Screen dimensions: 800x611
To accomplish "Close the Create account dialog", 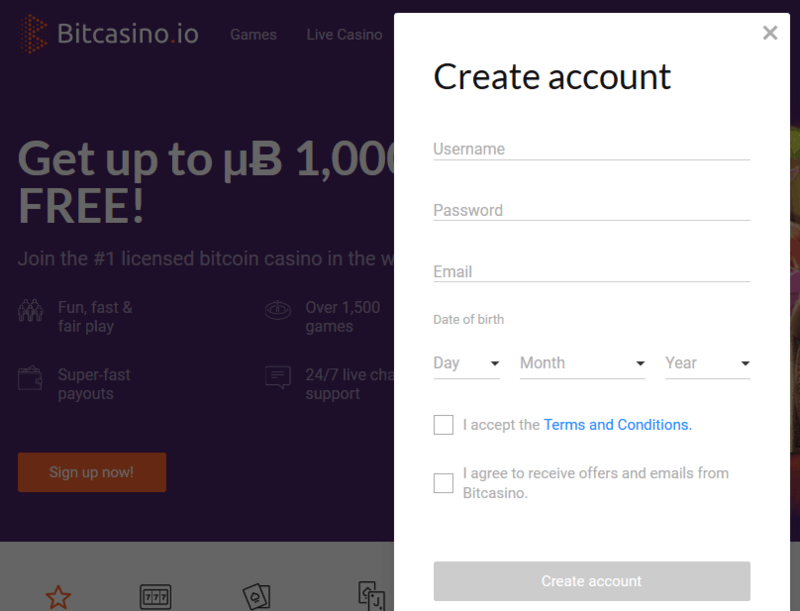I will [x=770, y=33].
